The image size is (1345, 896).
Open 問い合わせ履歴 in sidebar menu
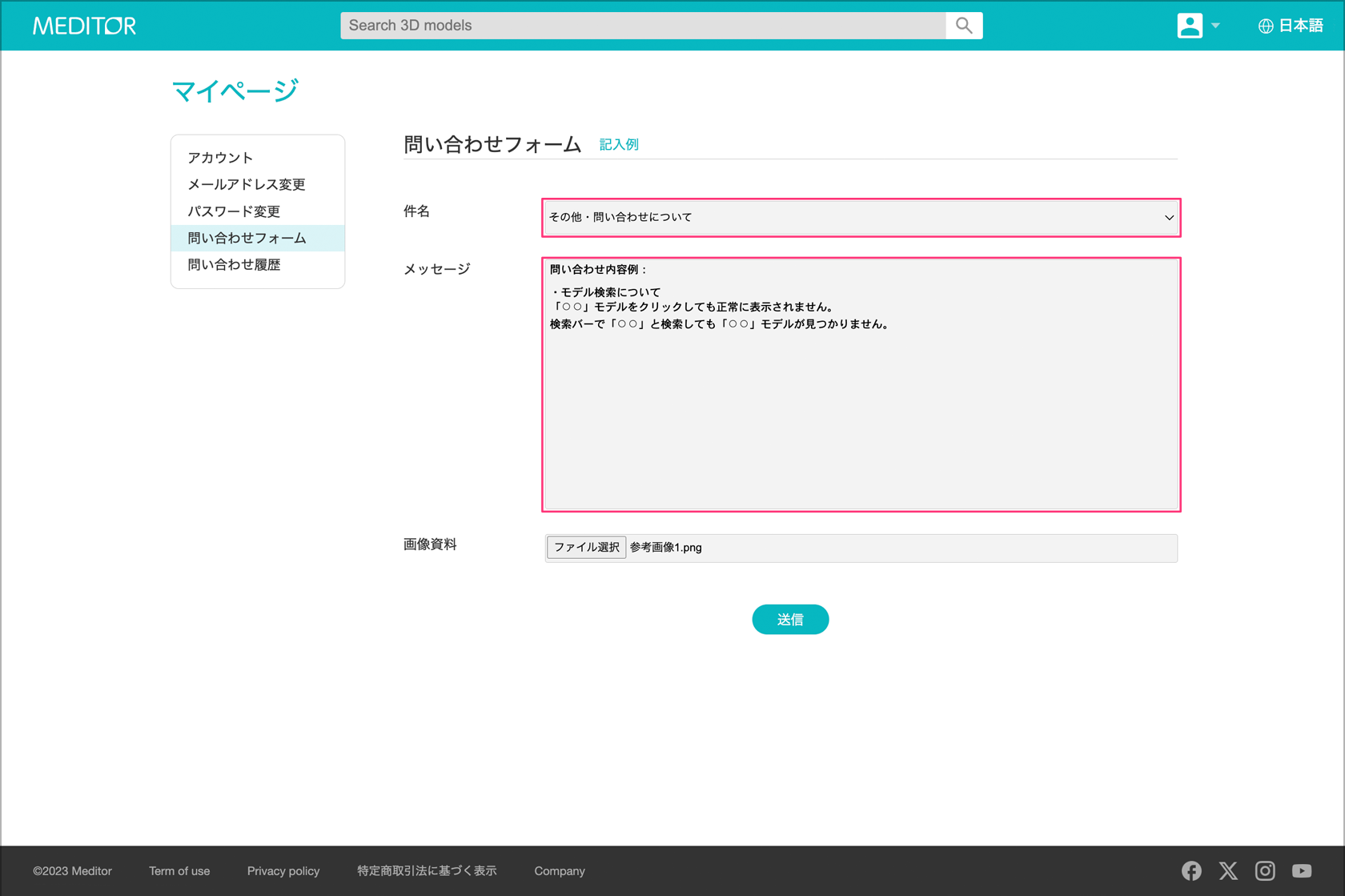(234, 265)
